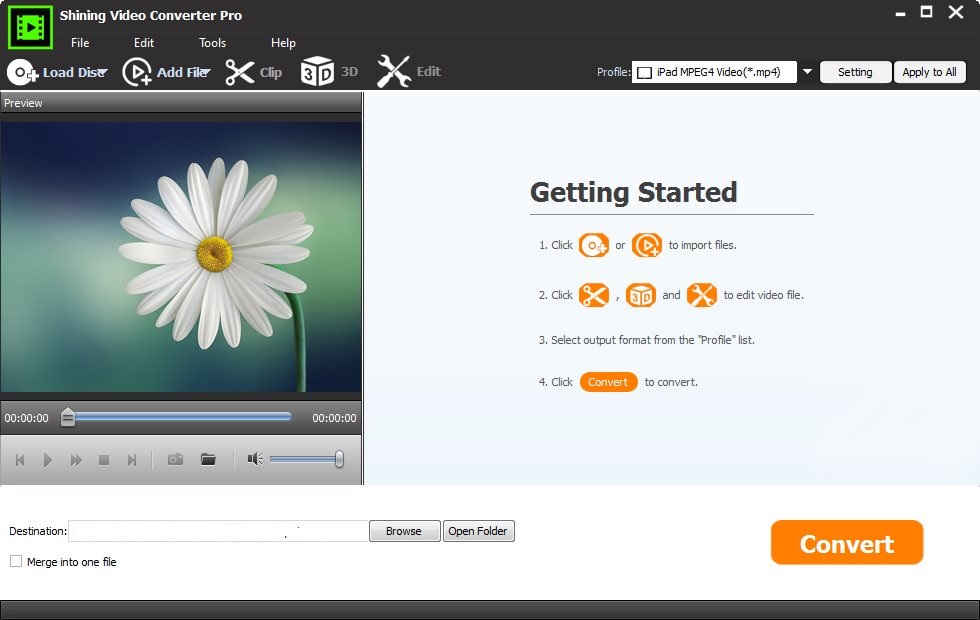Close the application window

(956, 12)
